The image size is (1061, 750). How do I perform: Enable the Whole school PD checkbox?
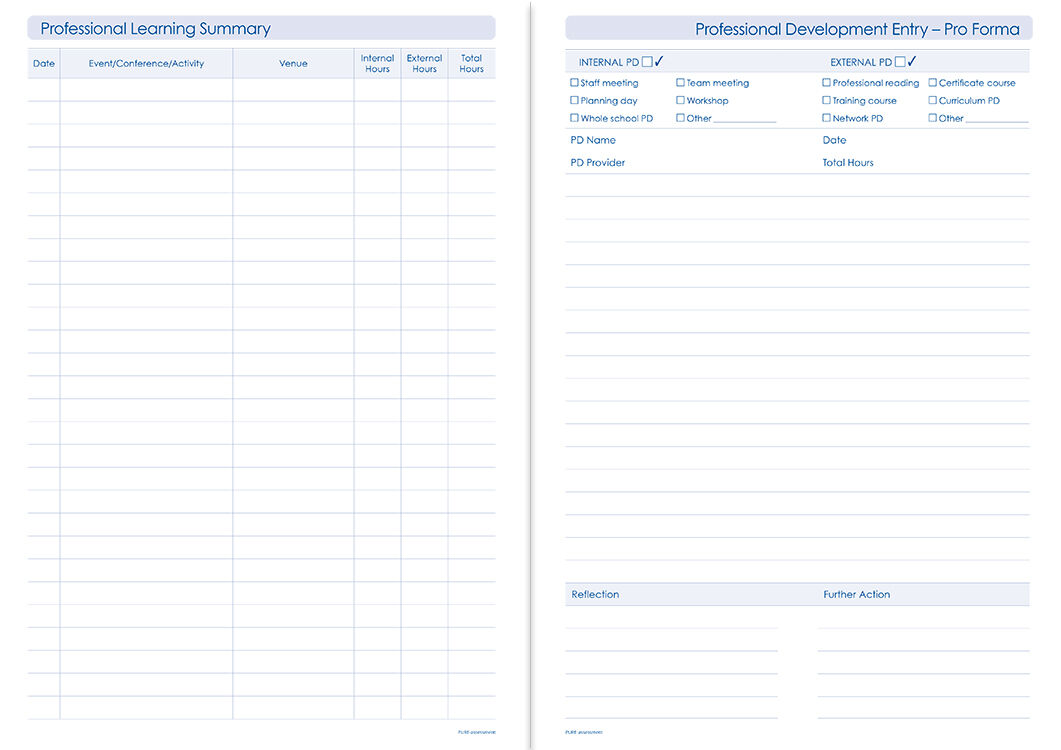(x=574, y=118)
